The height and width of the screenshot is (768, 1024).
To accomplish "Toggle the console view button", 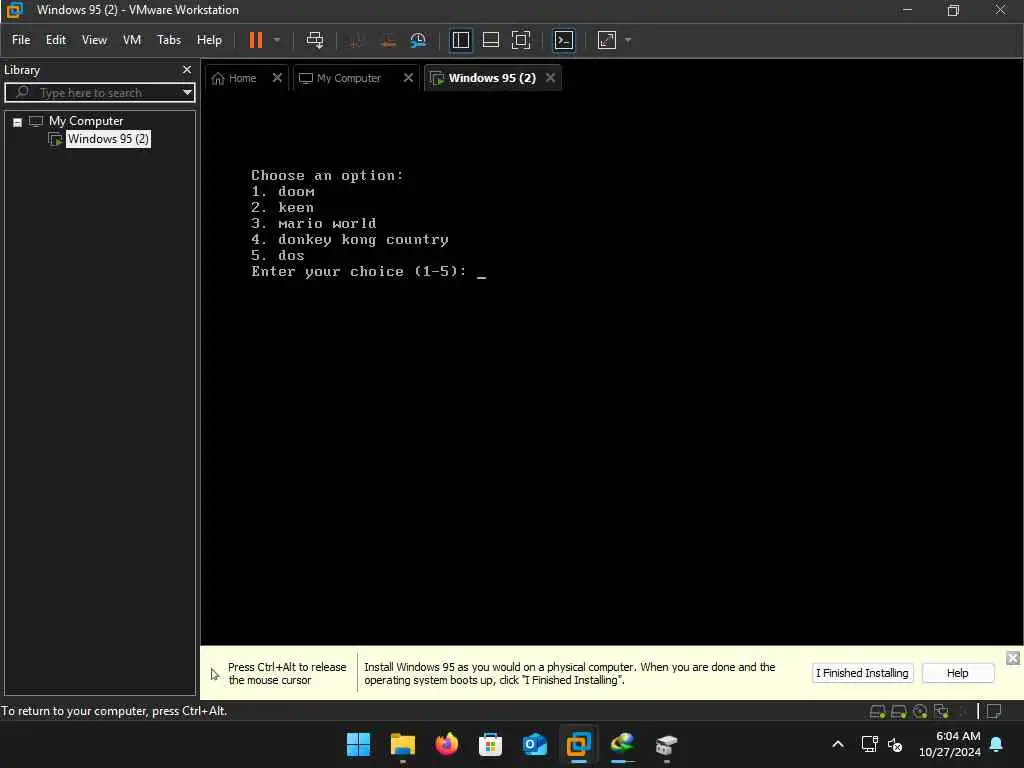I will pos(564,40).
